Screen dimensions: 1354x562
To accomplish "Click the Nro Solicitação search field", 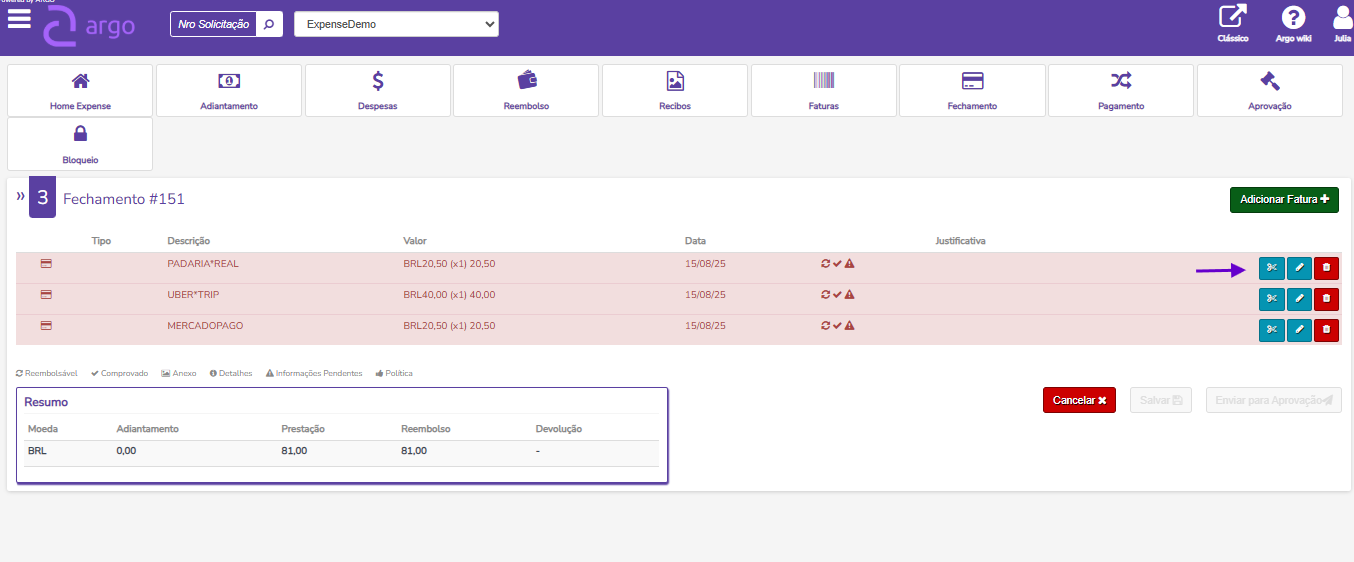I will 213,24.
